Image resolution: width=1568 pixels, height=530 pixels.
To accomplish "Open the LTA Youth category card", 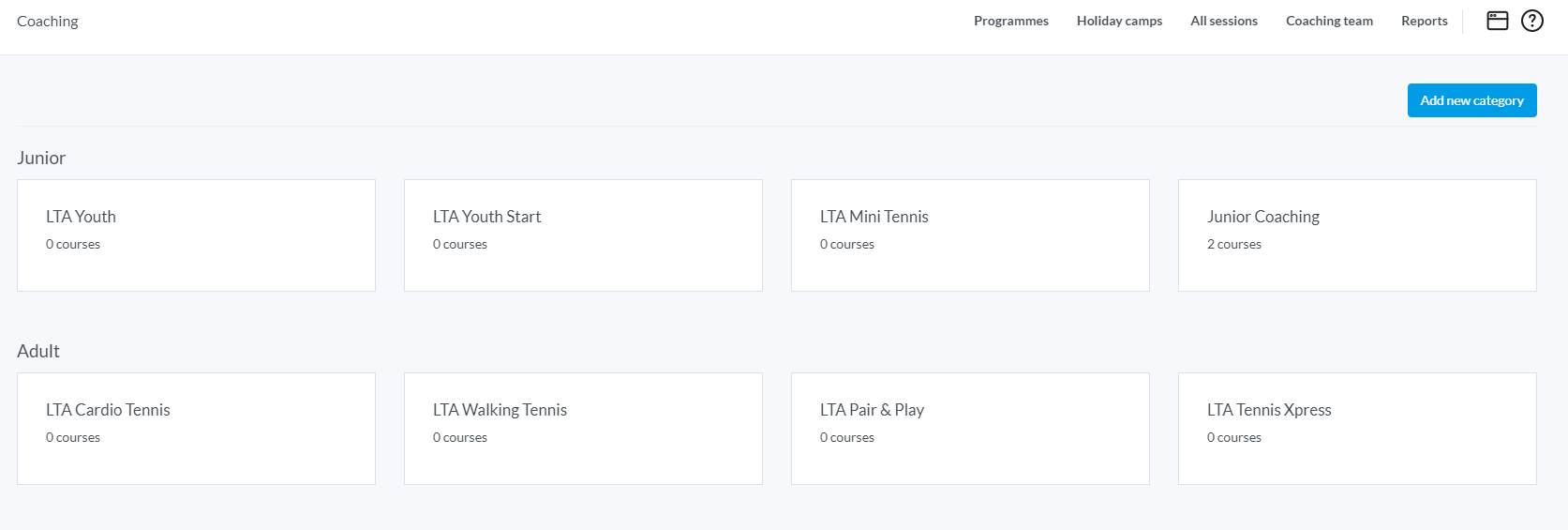I will 196,235.
